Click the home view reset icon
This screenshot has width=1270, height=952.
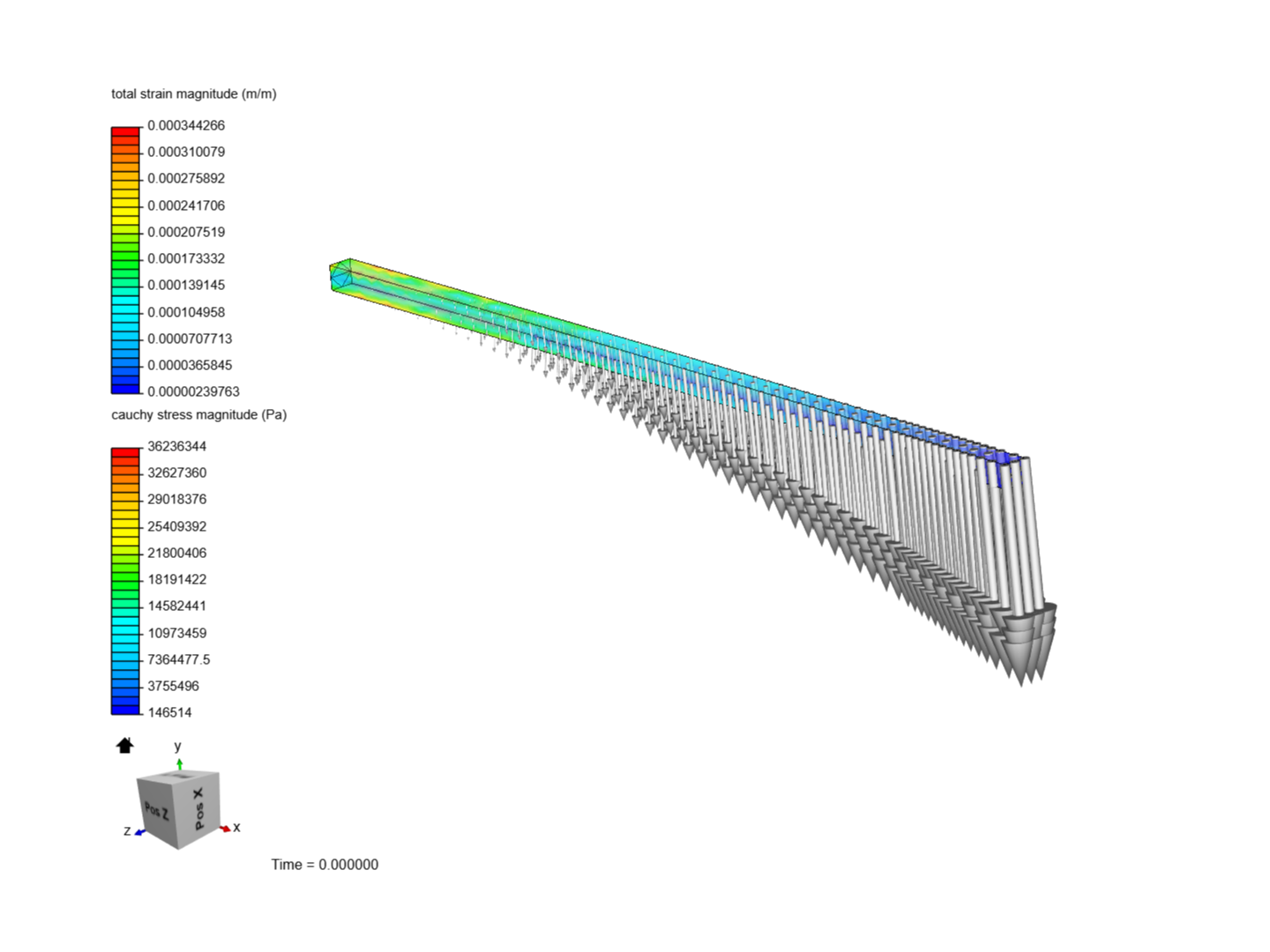[125, 746]
